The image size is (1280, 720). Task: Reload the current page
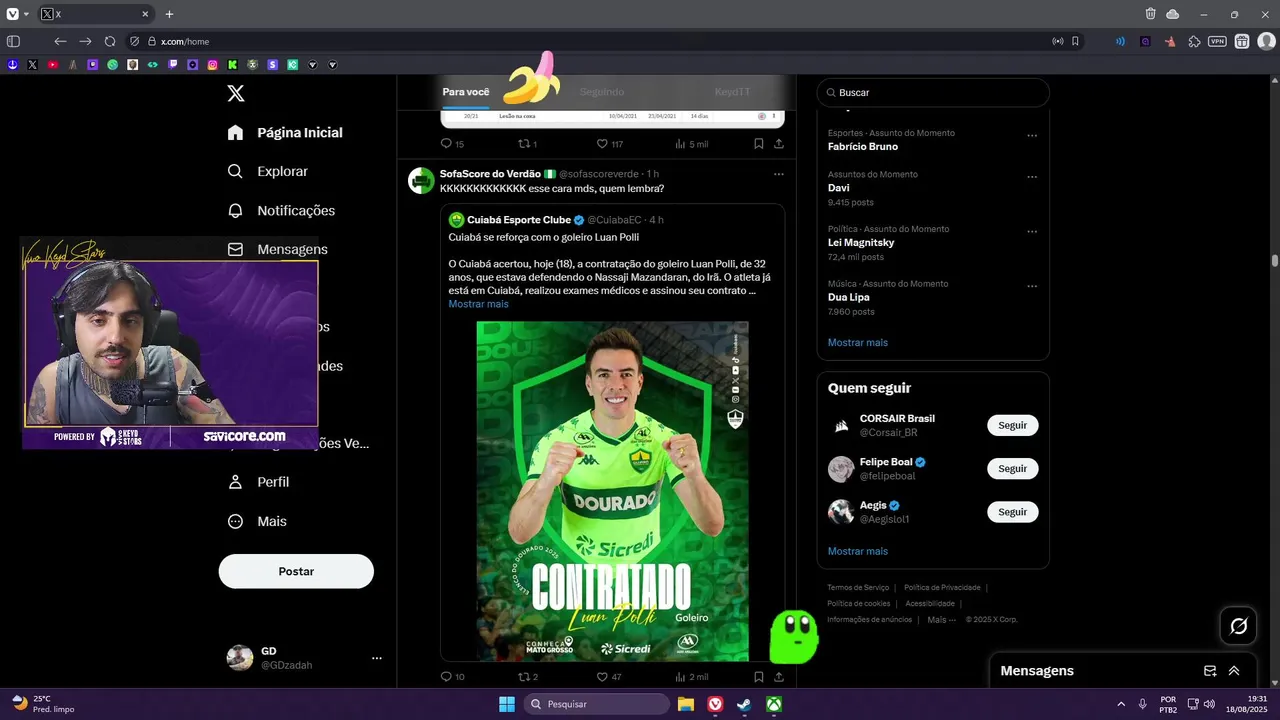[110, 41]
